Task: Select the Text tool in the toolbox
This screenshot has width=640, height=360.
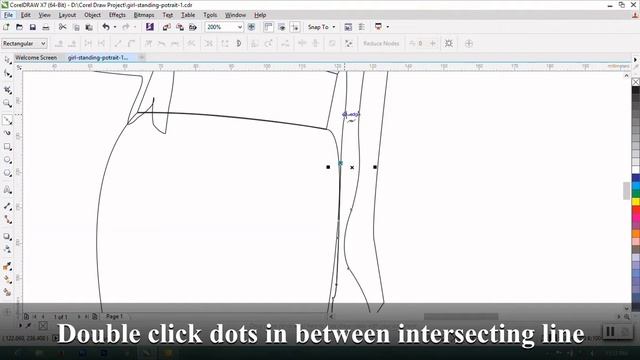Action: [7, 190]
